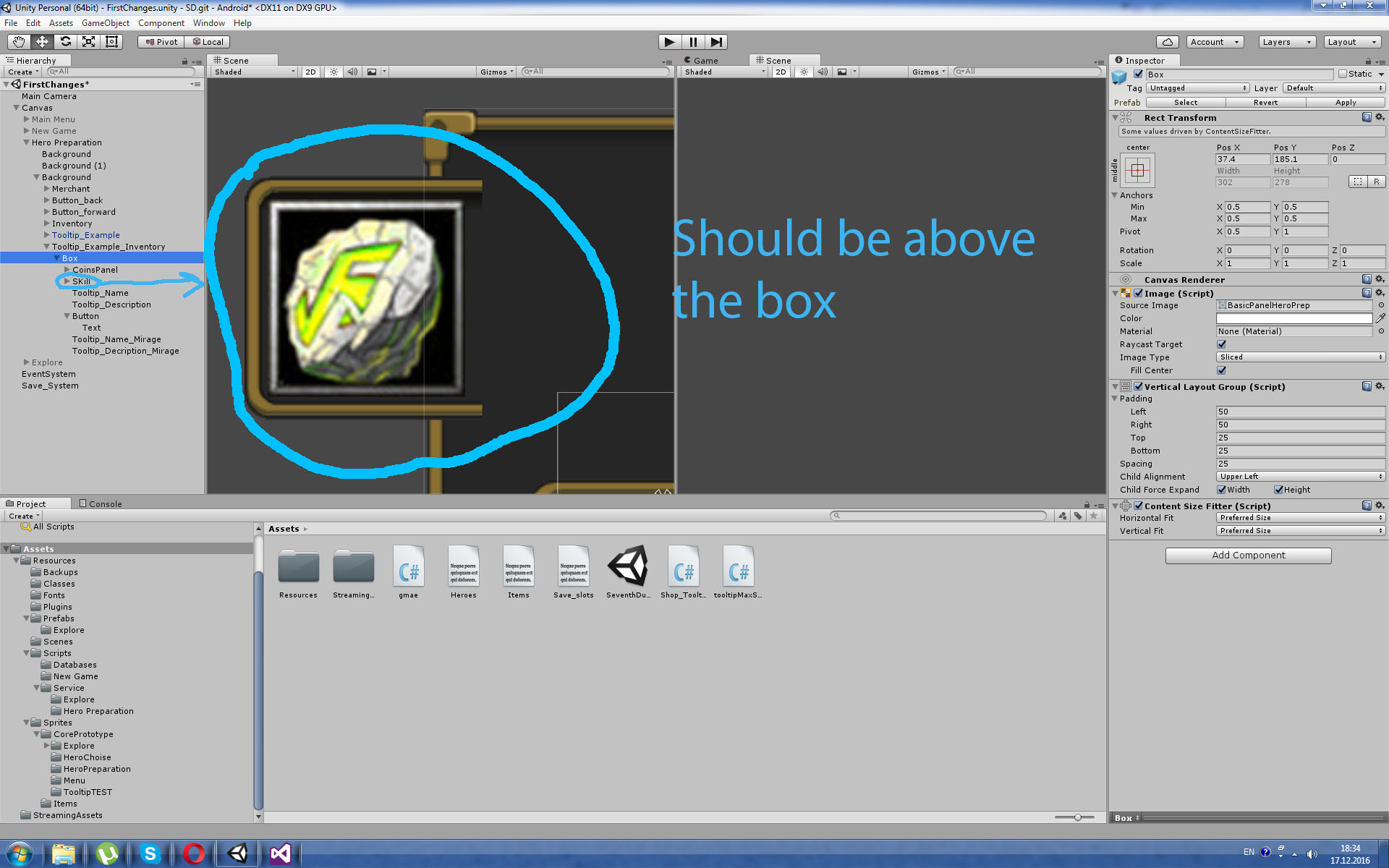Toggle scene lighting in left Scene view

coord(334,72)
